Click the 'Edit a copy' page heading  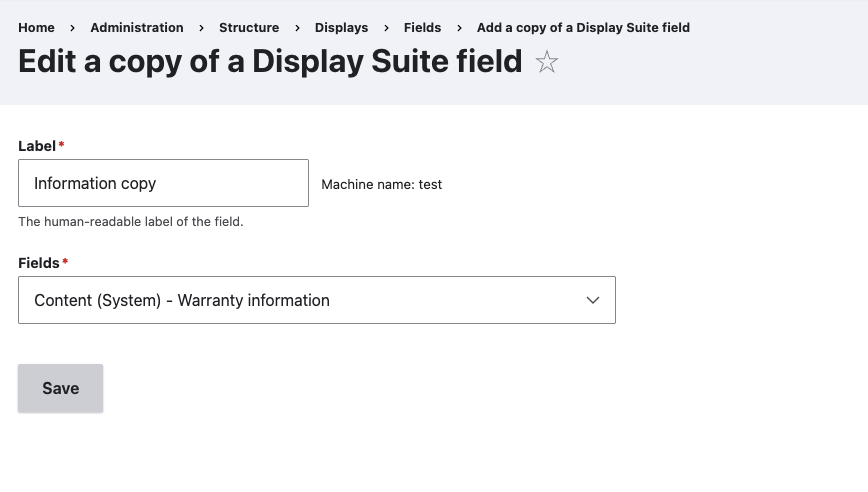tap(270, 61)
